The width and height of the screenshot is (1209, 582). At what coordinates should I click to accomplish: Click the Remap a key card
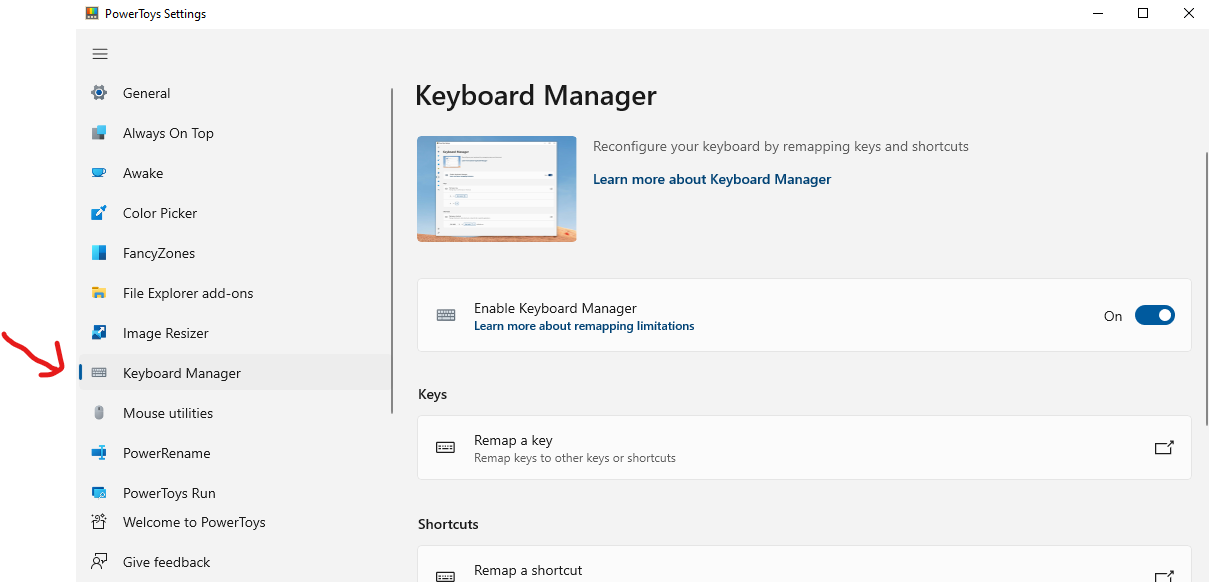804,448
